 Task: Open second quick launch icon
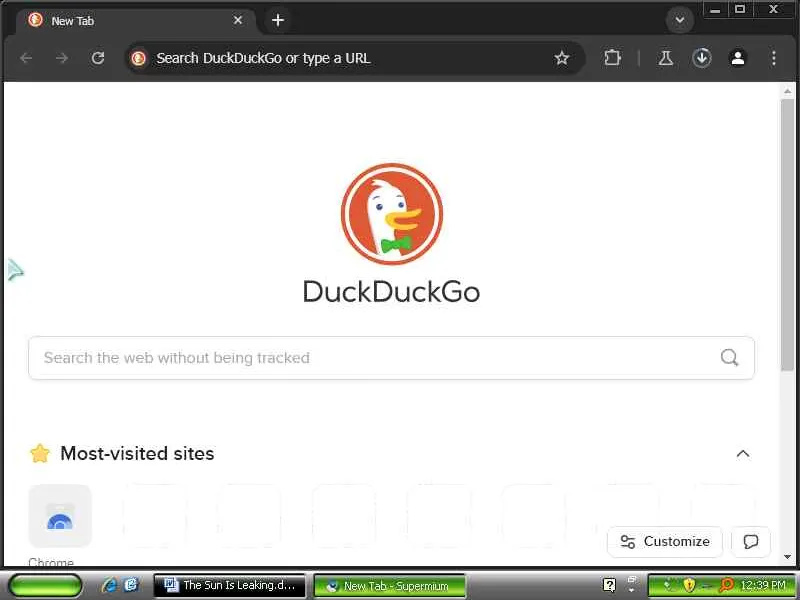131,585
